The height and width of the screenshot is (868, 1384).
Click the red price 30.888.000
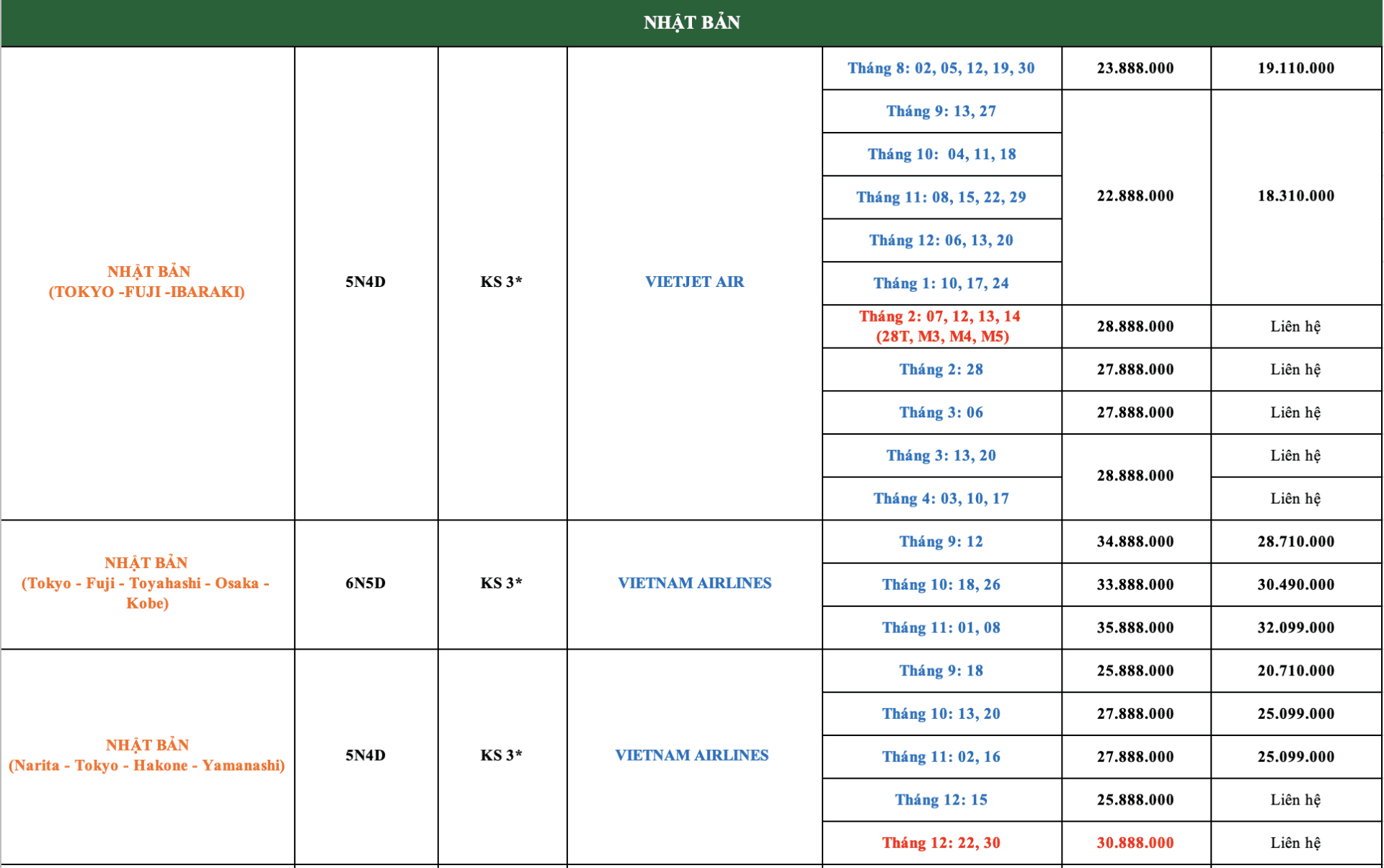click(1135, 842)
